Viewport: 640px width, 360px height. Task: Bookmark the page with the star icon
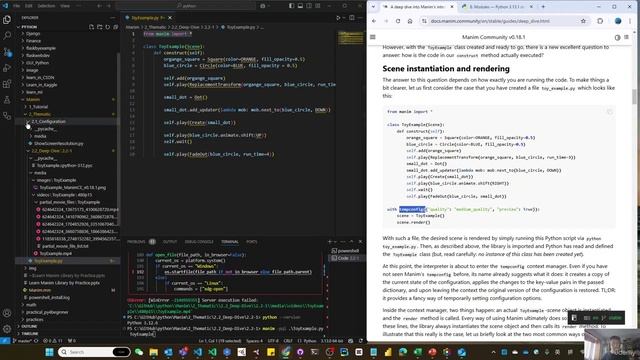coord(583,21)
